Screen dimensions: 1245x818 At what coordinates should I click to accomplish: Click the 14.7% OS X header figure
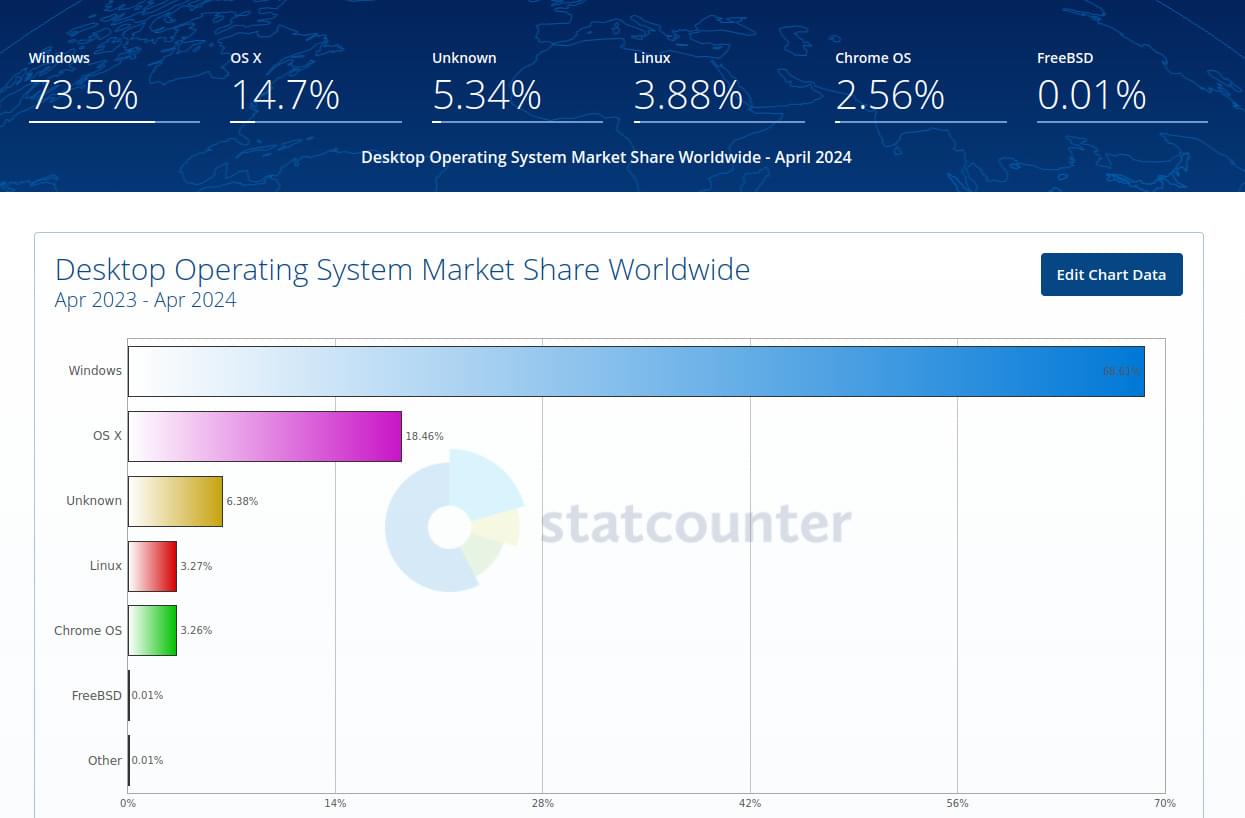tap(285, 96)
